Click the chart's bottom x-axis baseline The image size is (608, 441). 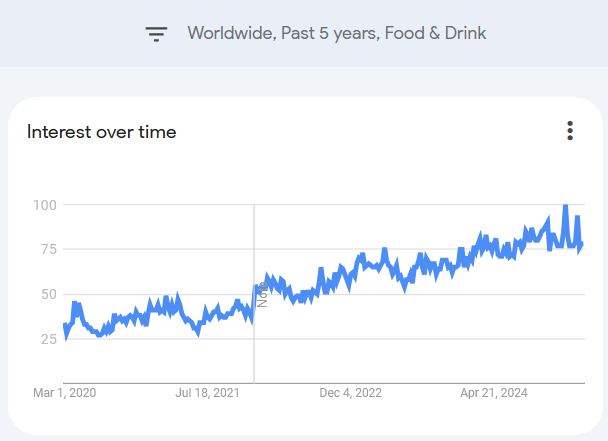[x=400, y=382]
